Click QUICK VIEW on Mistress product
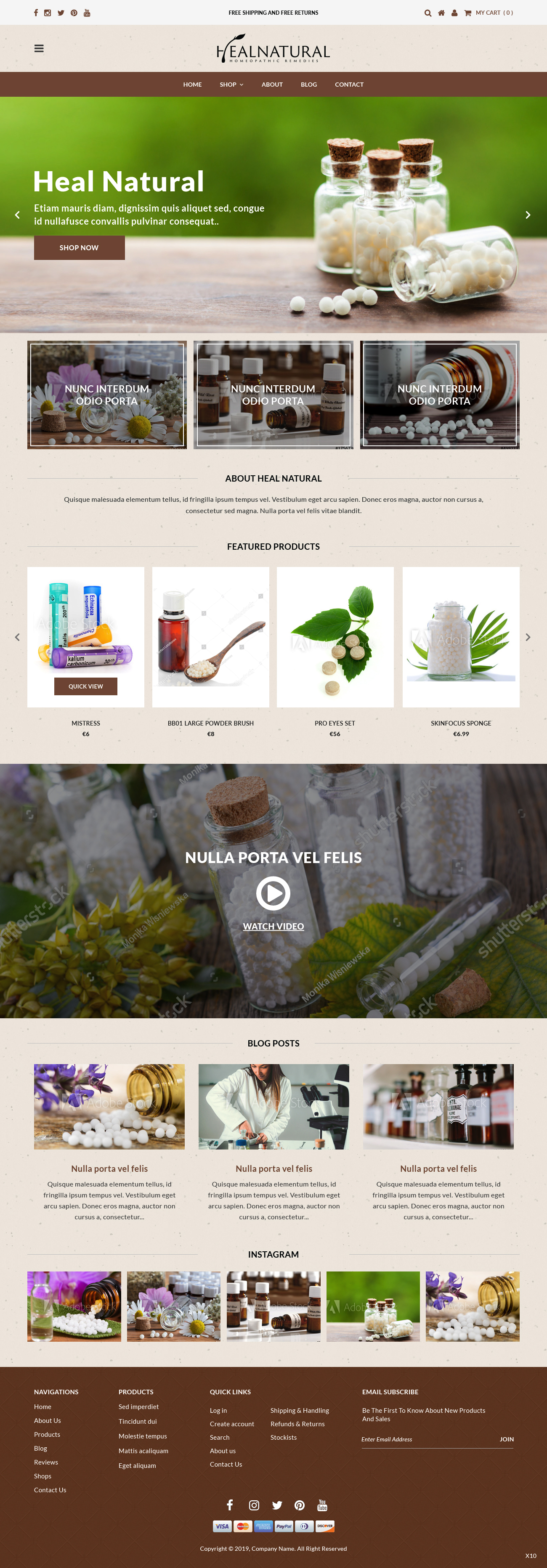Viewport: 547px width, 1568px height. coord(86,686)
